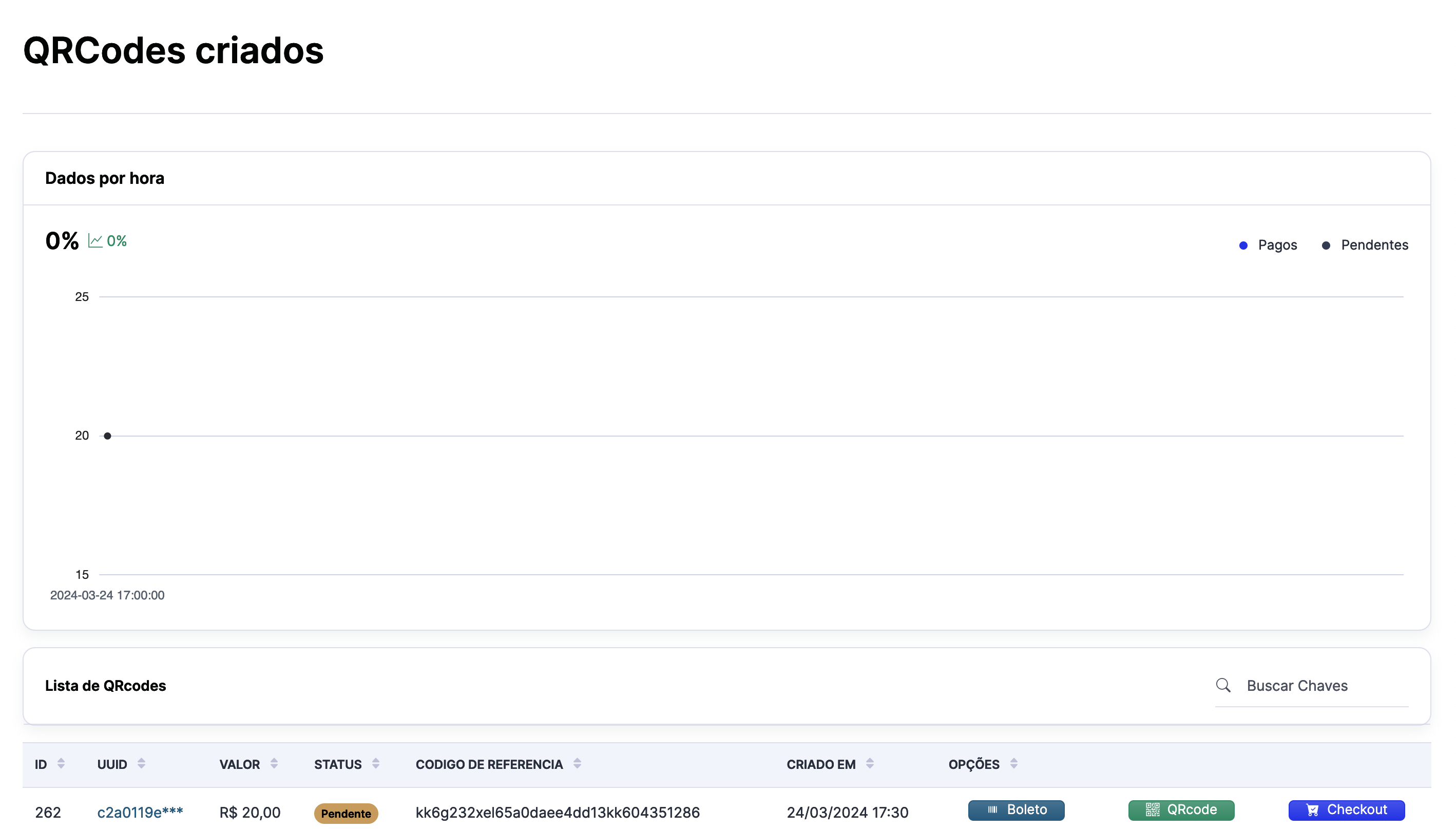
Task: Click the data point at 20
Action: (107, 436)
